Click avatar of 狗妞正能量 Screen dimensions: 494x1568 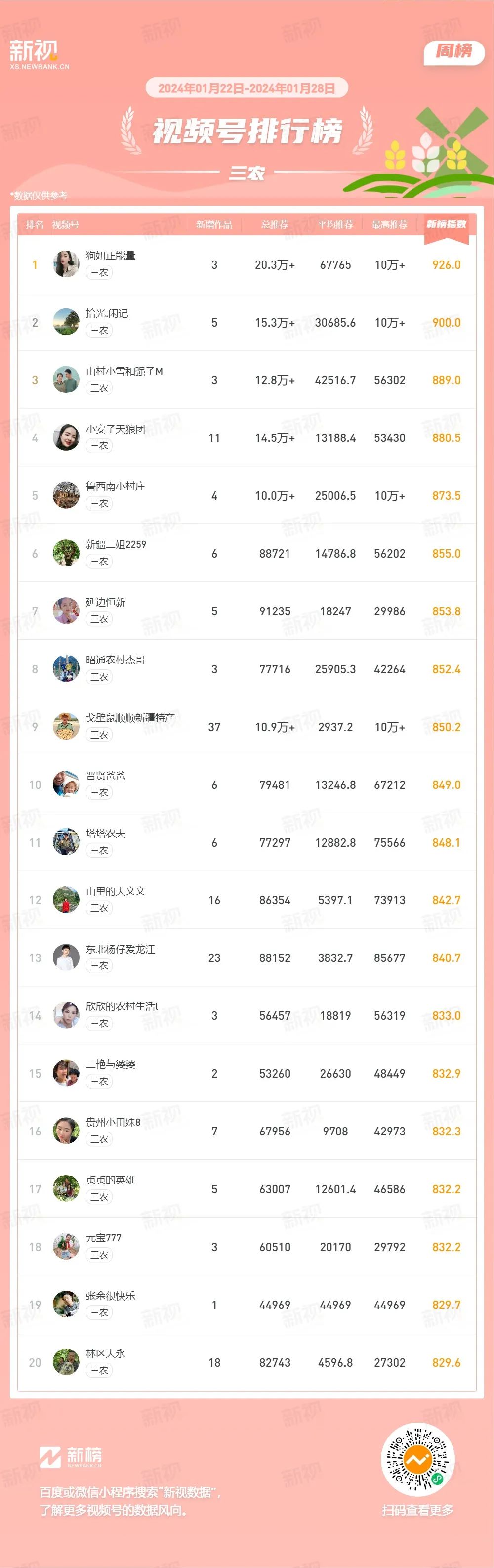pos(66,264)
